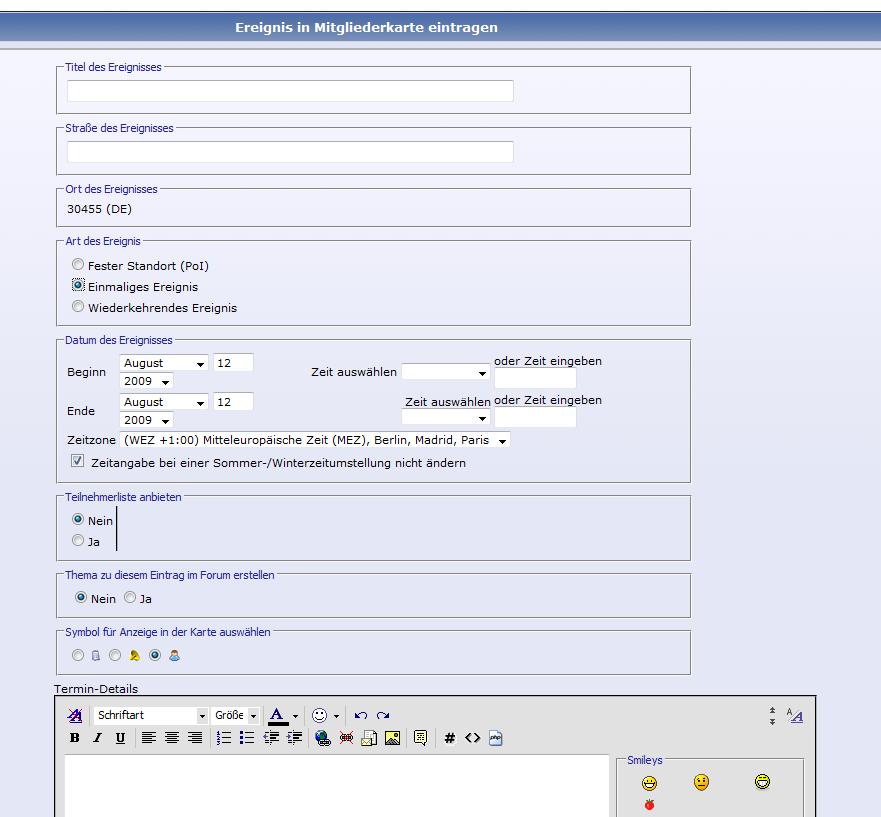Center-align text in the editor

[x=172, y=738]
